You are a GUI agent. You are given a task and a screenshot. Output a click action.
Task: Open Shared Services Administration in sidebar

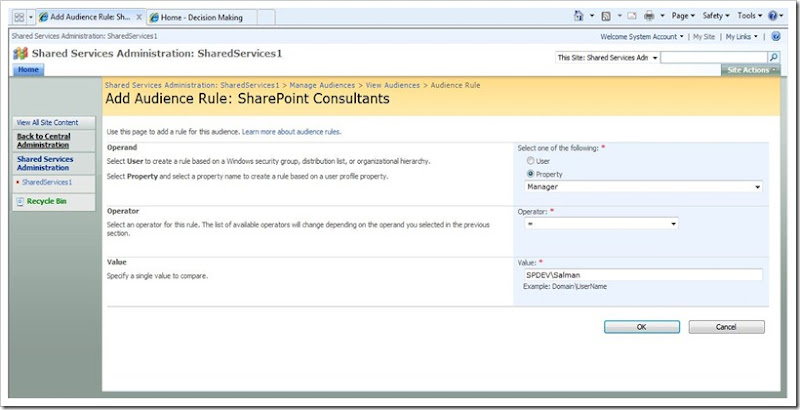45,163
